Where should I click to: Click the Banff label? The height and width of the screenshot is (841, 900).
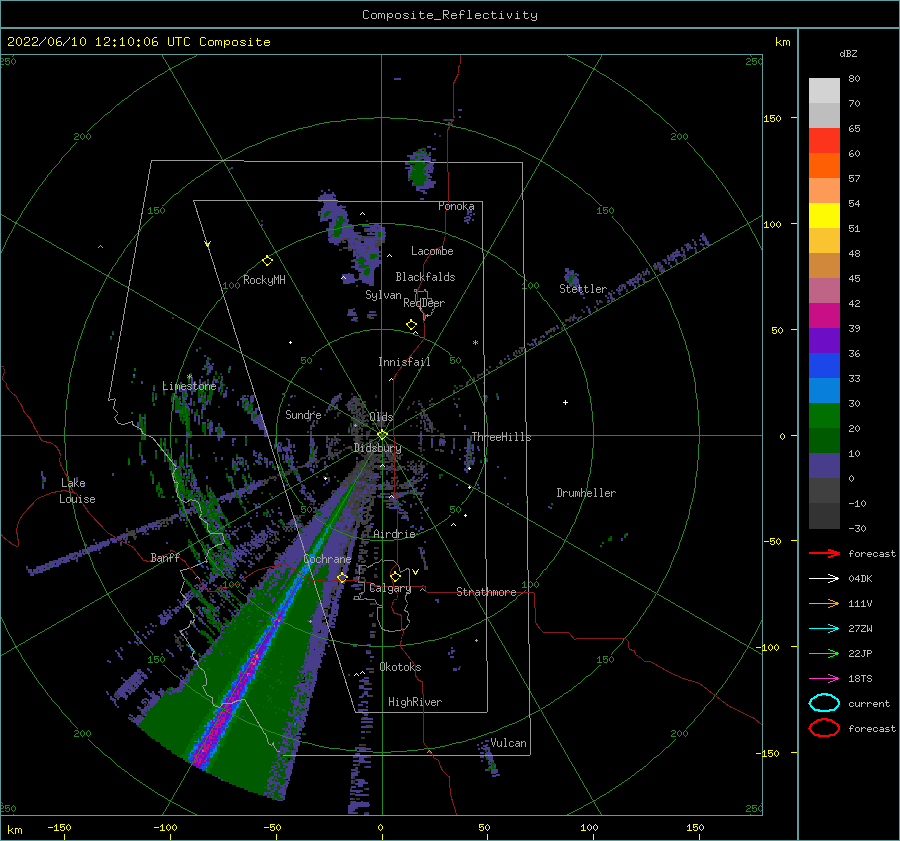pos(165,557)
